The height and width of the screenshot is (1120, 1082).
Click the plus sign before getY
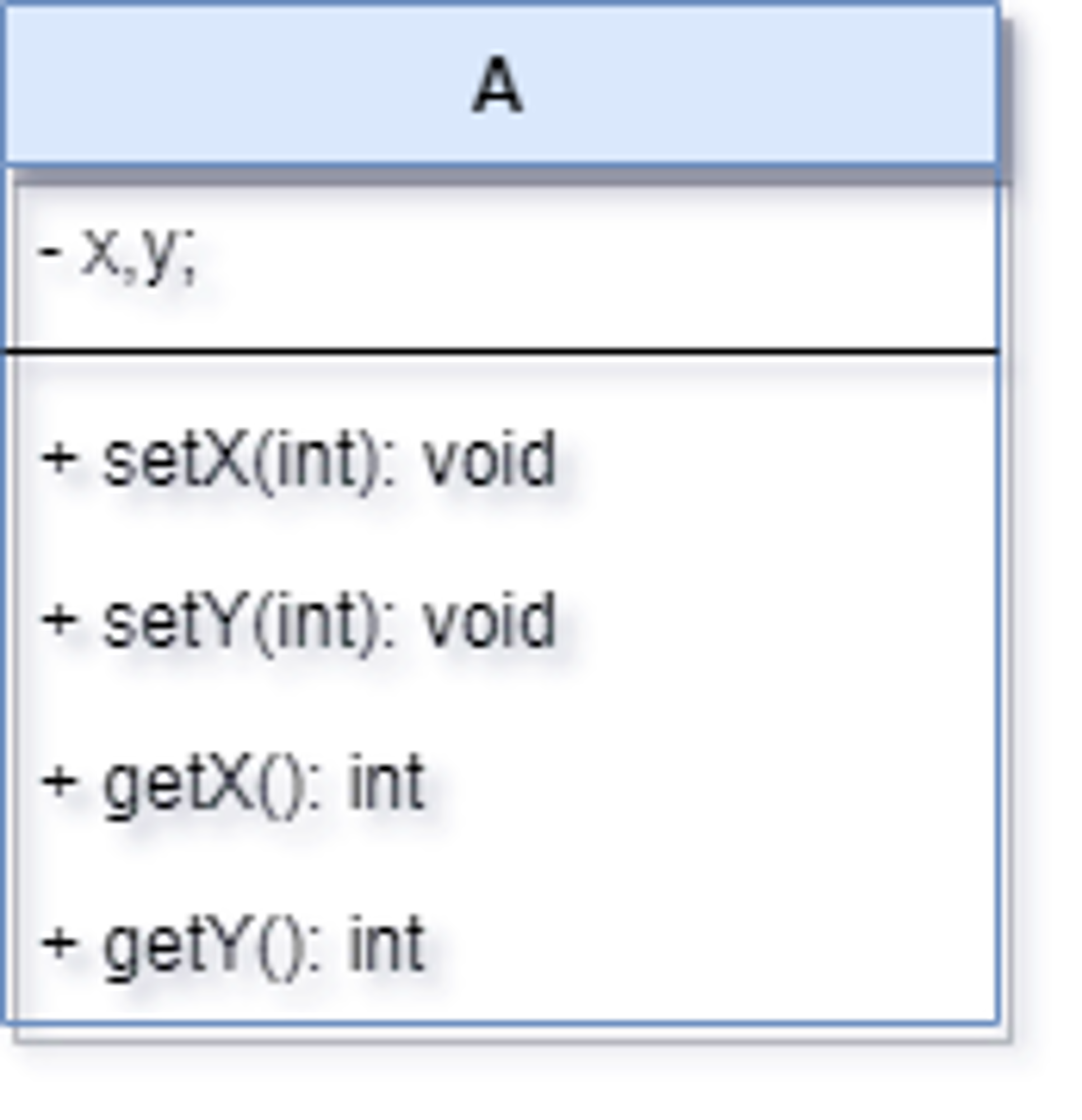(x=59, y=943)
